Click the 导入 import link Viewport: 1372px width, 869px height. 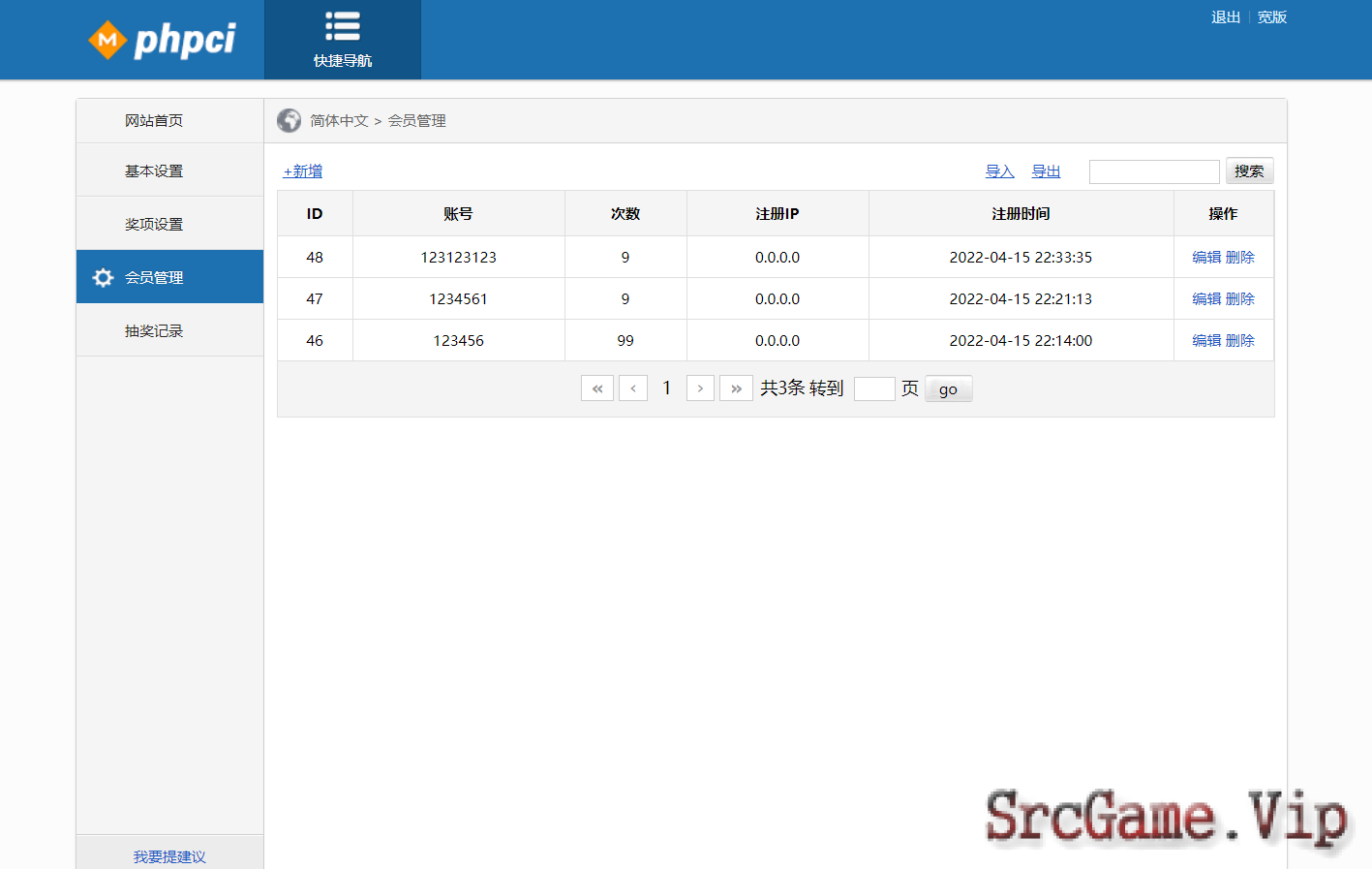click(x=999, y=171)
